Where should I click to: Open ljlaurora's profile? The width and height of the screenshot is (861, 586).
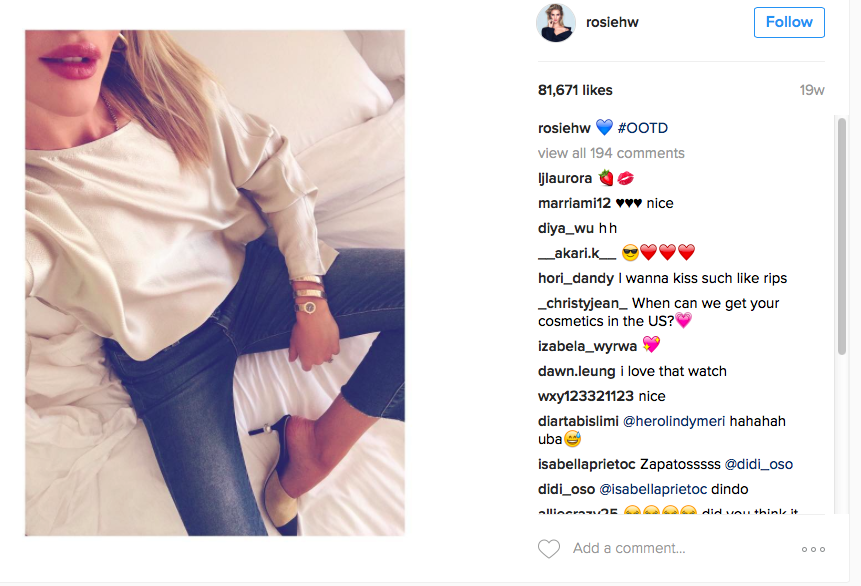pos(564,178)
